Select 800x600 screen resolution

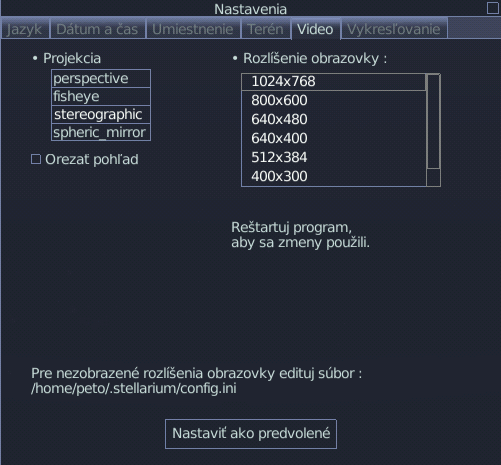point(334,100)
